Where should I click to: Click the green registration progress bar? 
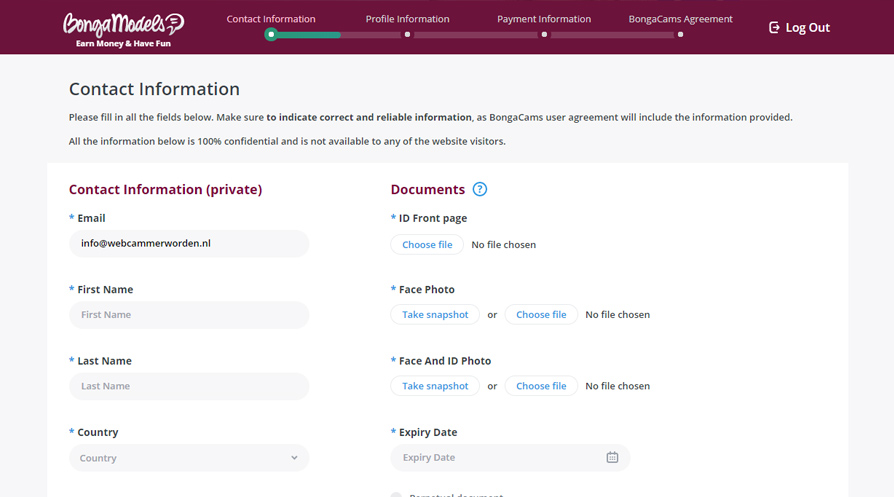(310, 35)
